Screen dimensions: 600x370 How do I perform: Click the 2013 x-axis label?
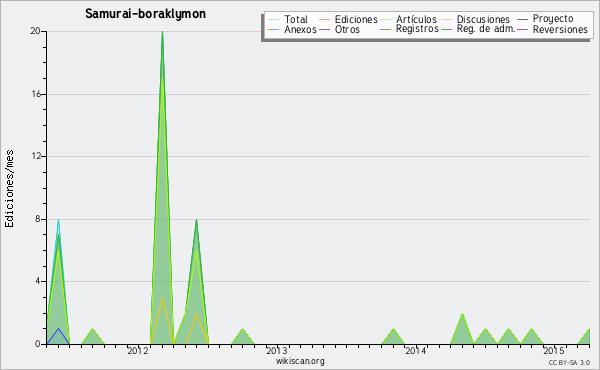click(x=277, y=351)
